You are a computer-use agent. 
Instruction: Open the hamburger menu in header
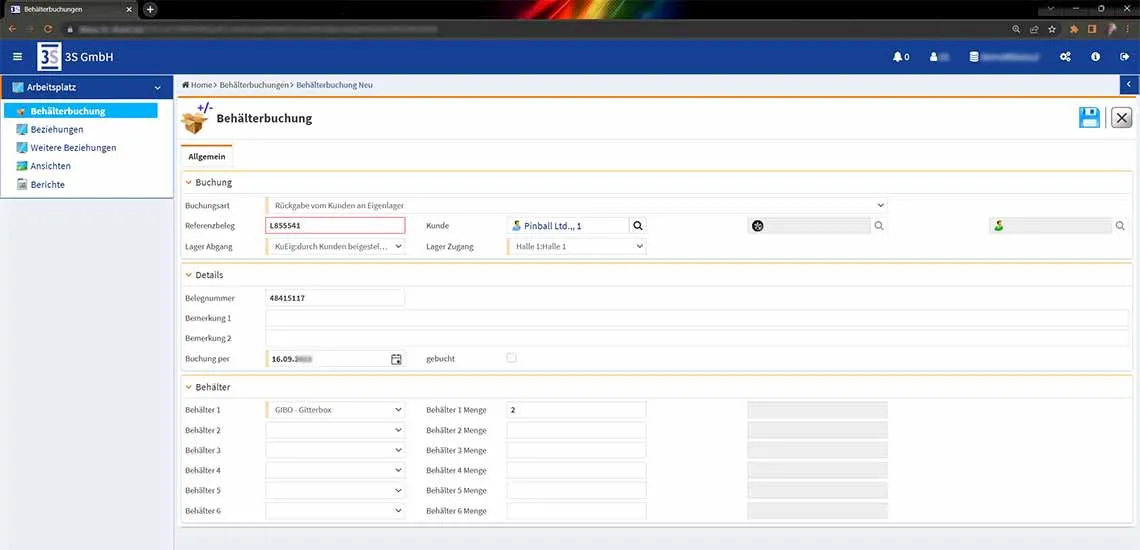[17, 57]
